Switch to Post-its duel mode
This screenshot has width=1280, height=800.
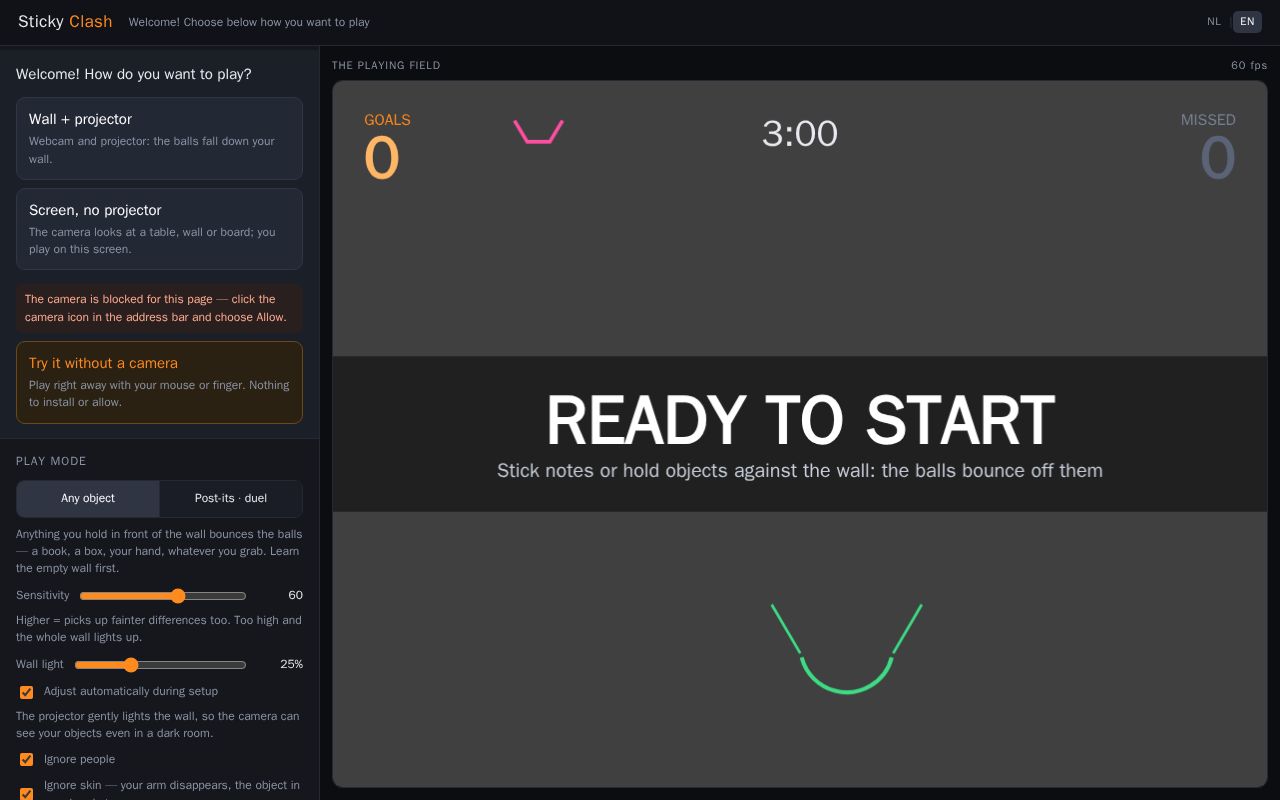231,498
